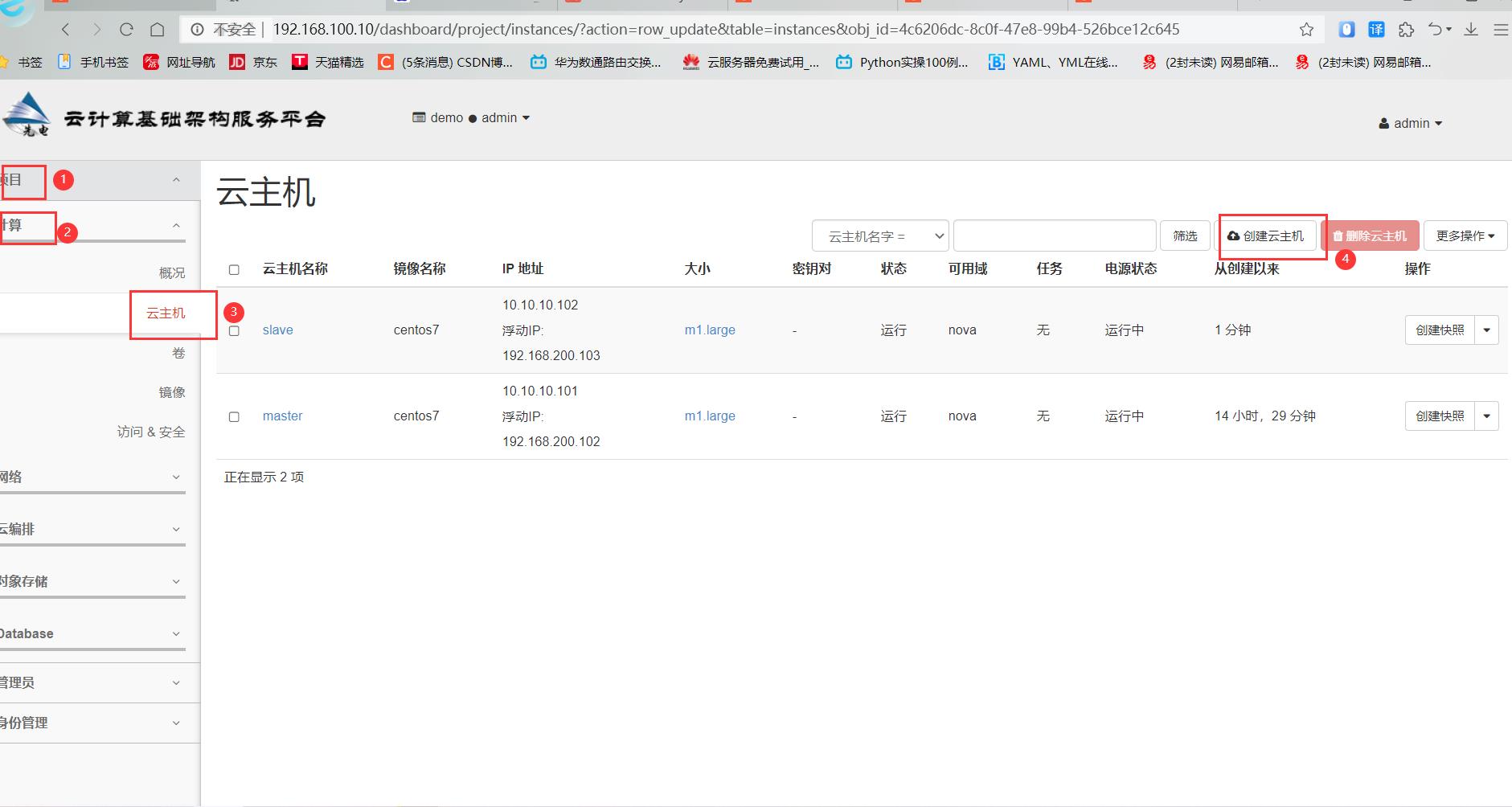This screenshot has height=807, width=1512.
Task: Open the m1.large link in slave row
Action: (710, 330)
